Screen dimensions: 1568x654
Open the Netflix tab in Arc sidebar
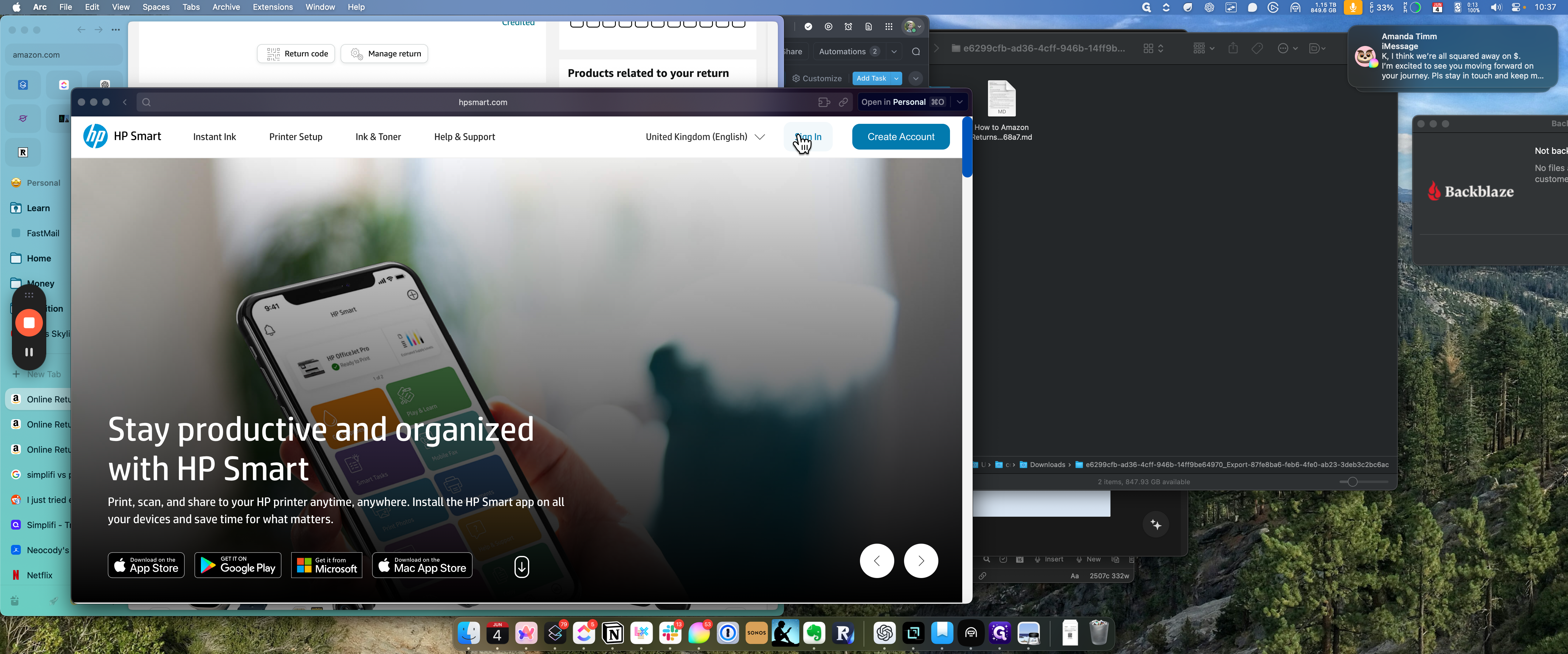39,575
